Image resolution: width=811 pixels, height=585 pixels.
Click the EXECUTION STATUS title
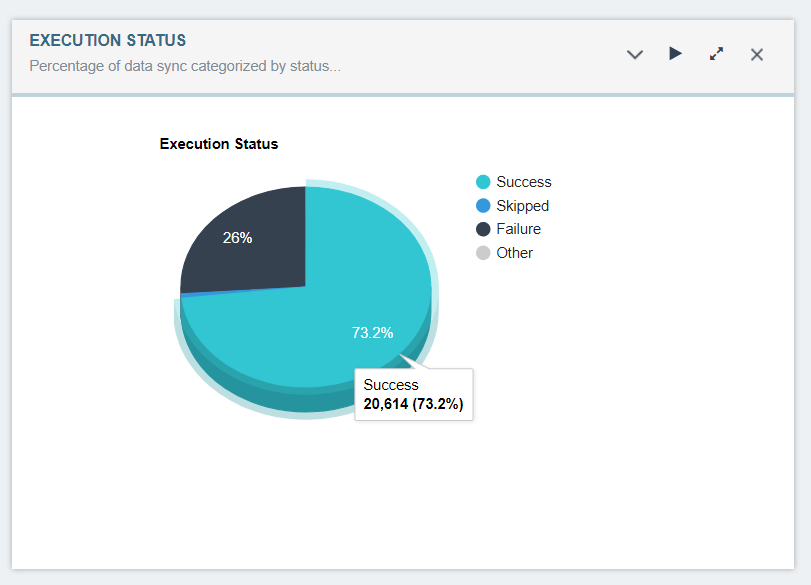coord(107,40)
